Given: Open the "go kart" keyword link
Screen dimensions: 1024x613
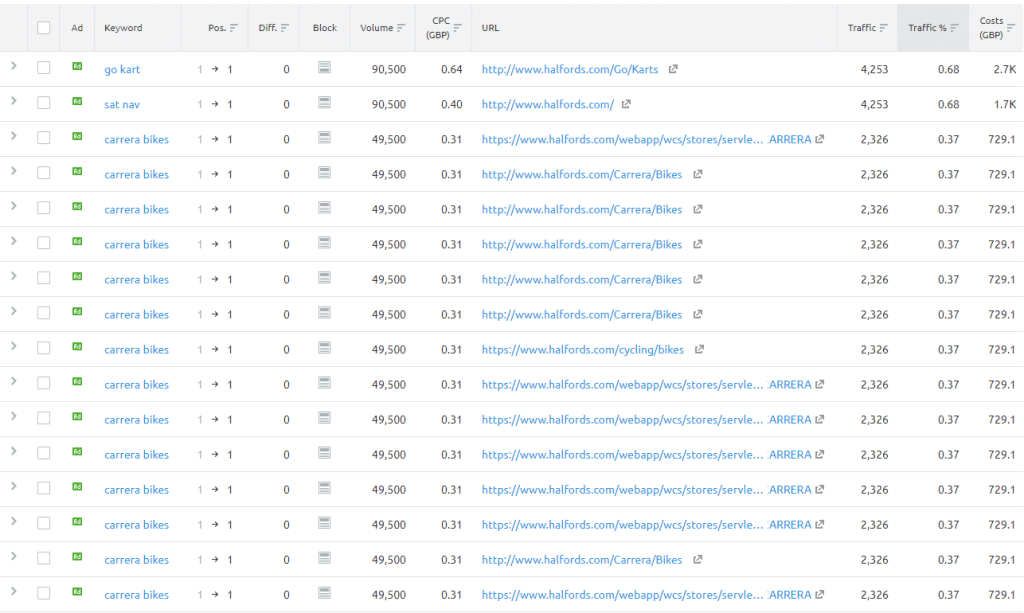Looking at the screenshot, I should (x=121, y=69).
